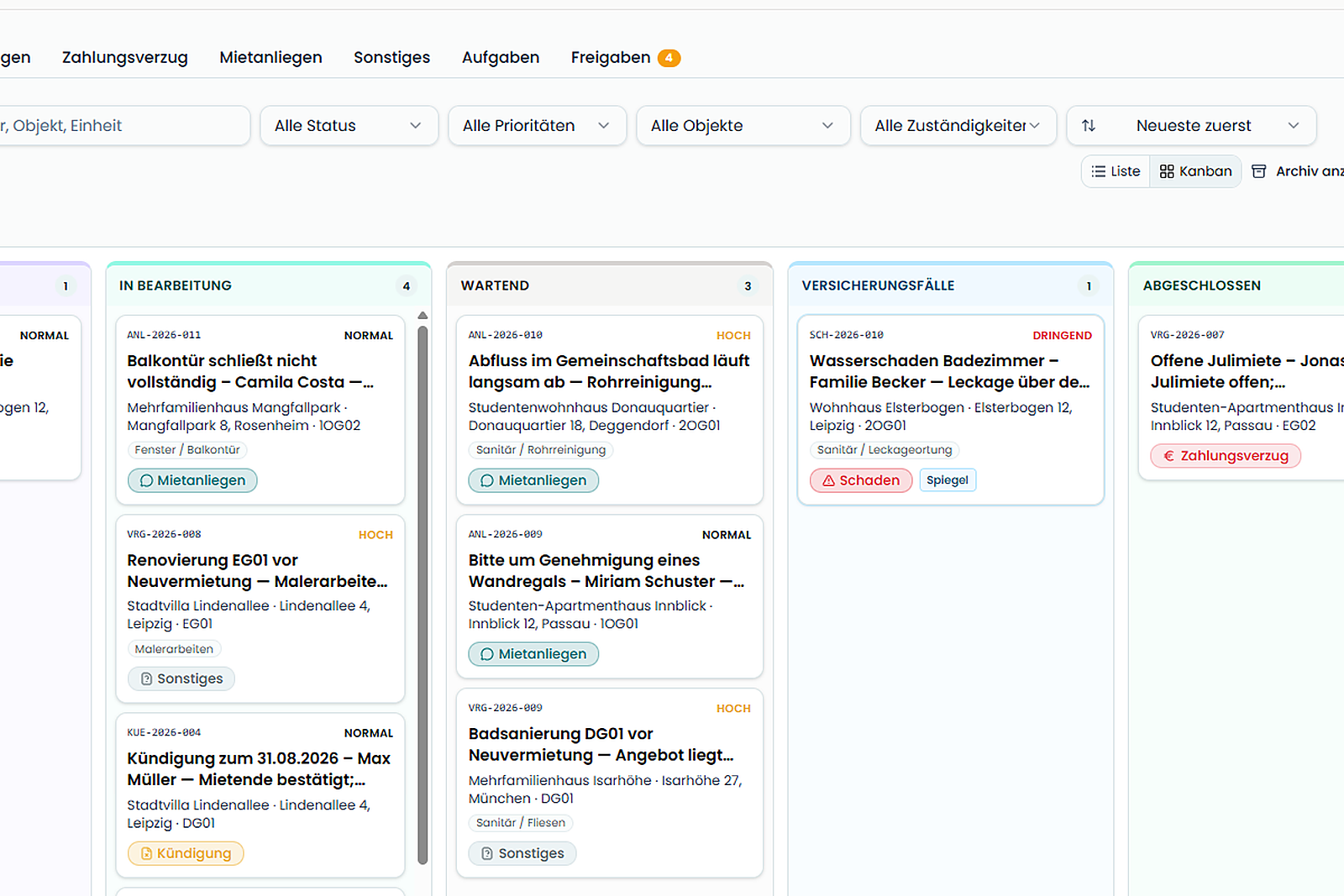Click Sanitär / Rohrreinigung label
The height and width of the screenshot is (896, 1344).
pyautogui.click(x=541, y=450)
